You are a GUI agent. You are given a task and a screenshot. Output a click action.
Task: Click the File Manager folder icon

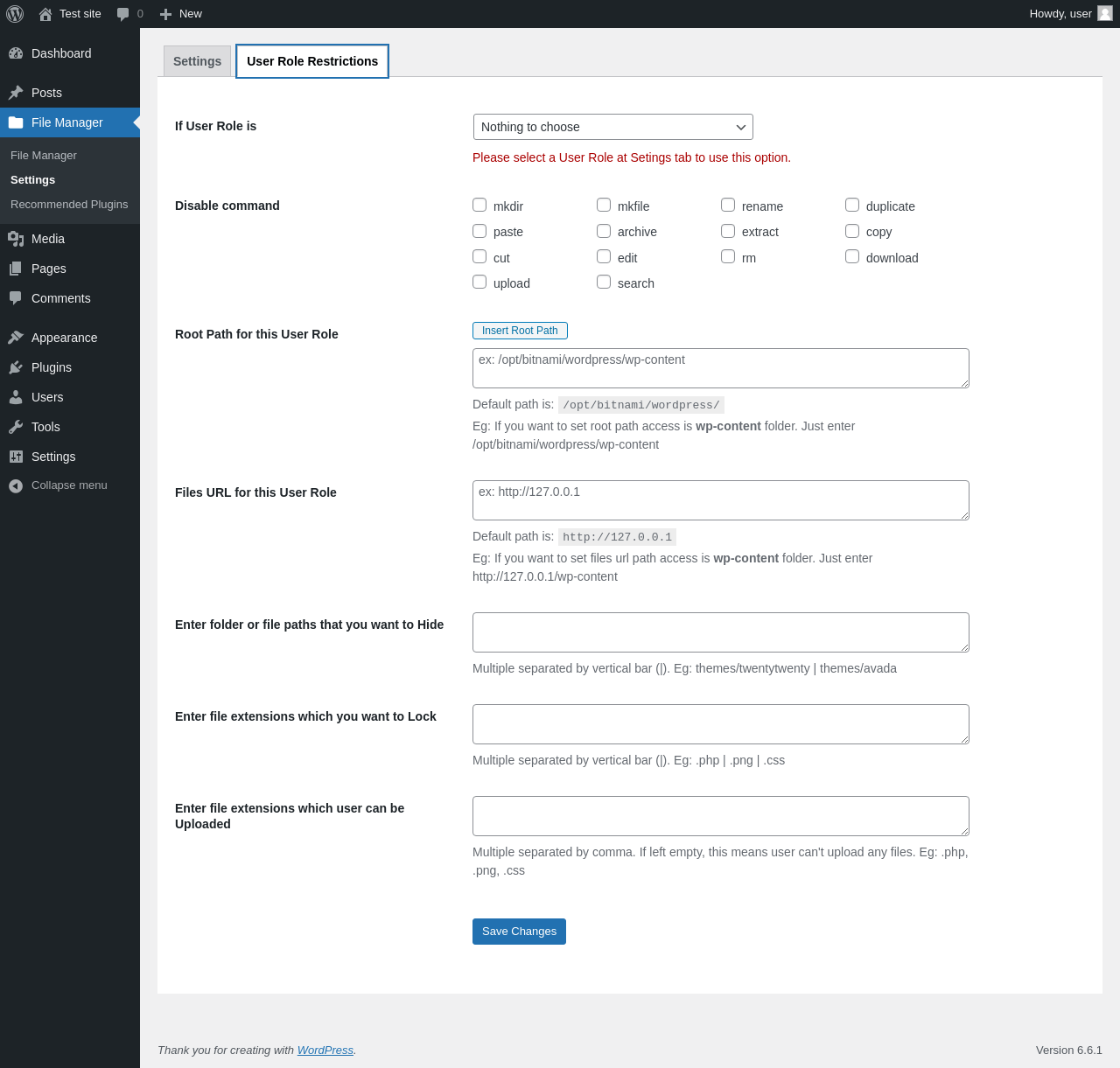[x=16, y=122]
